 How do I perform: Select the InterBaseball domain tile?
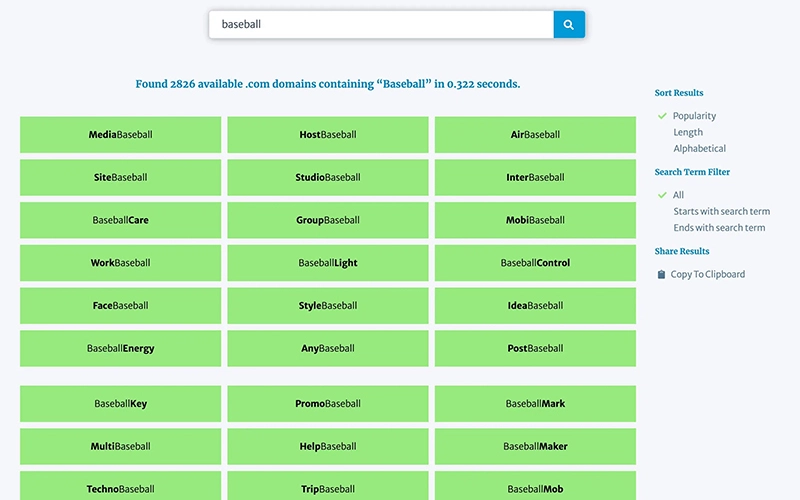point(535,178)
